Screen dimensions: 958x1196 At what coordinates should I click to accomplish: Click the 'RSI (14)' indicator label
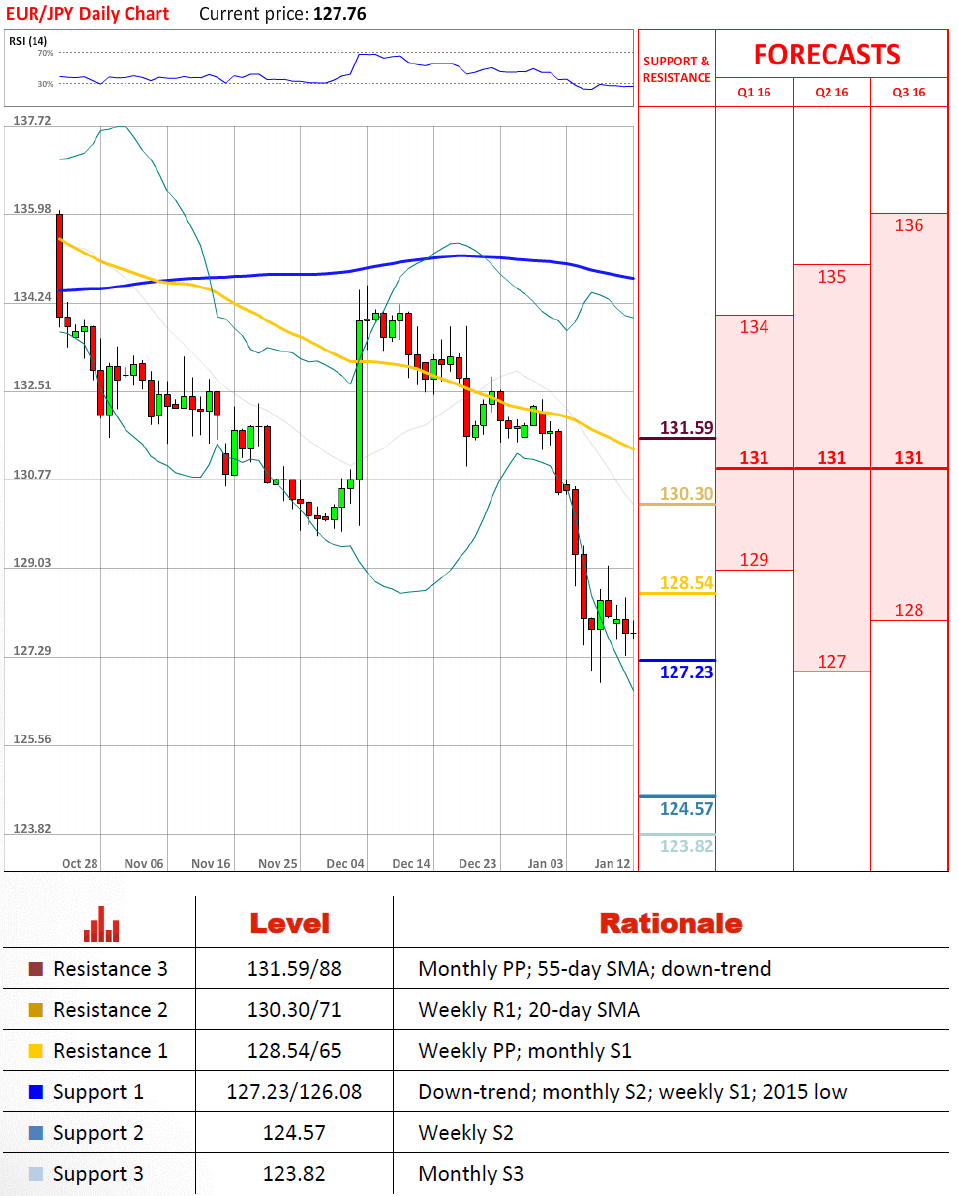click(28, 41)
